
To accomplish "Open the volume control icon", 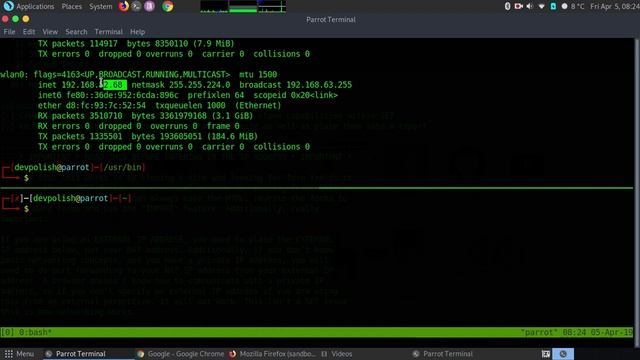I will point(530,6).
